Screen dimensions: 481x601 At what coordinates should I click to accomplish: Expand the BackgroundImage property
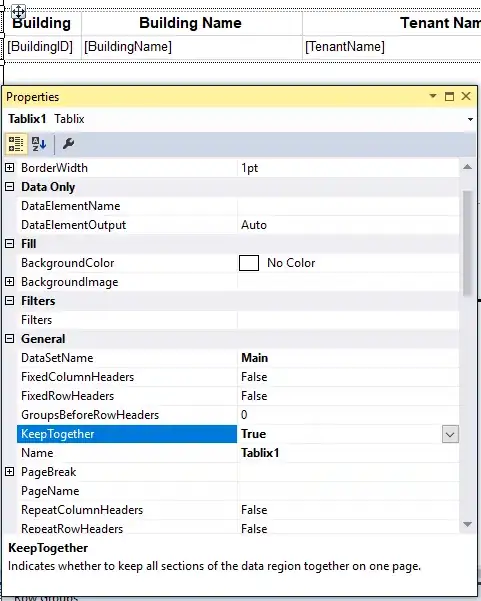point(10,282)
